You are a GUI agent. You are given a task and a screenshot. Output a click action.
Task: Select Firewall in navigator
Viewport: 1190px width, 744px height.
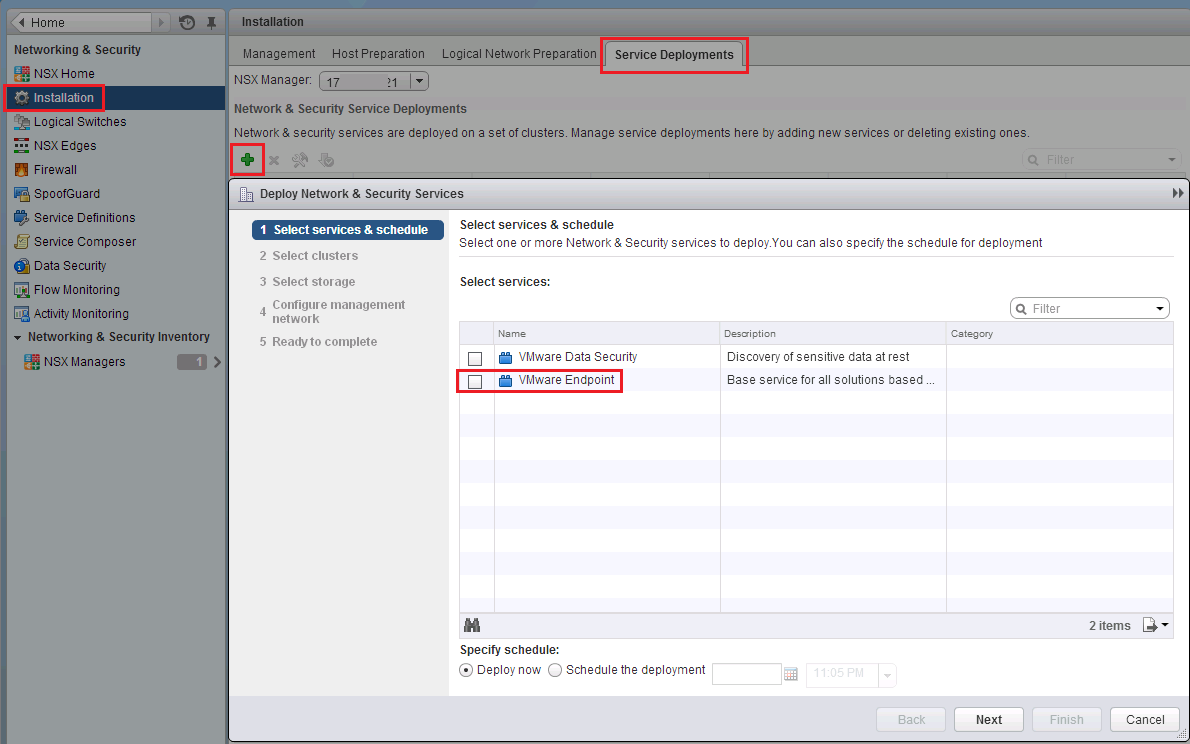55,170
